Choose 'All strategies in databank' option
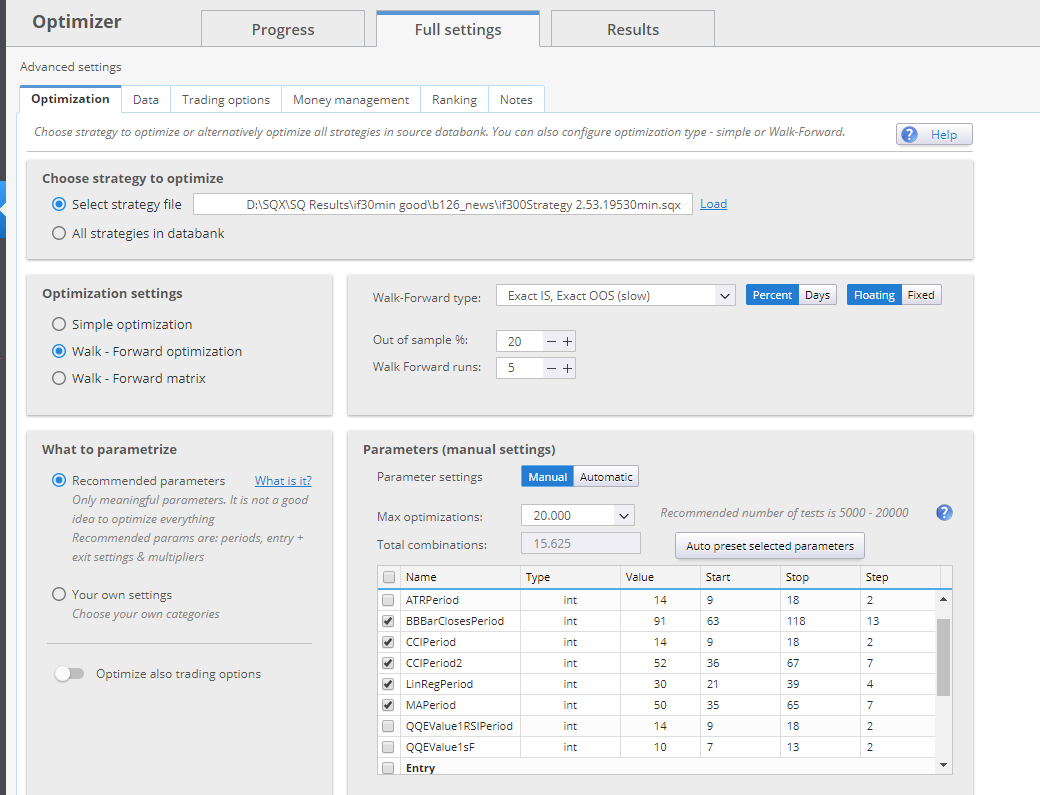The image size is (1040, 795). [x=59, y=233]
